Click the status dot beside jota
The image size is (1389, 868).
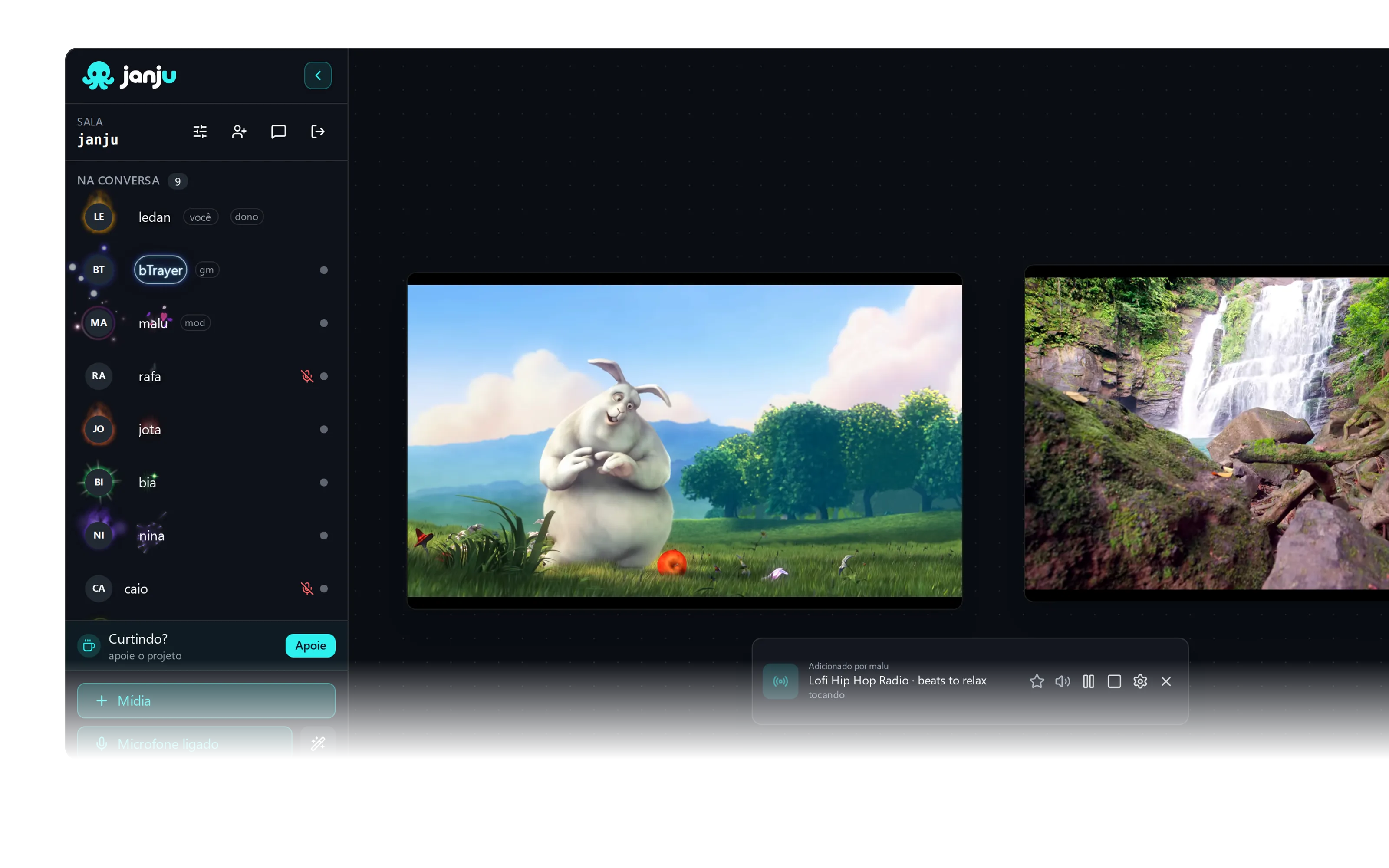[324, 429]
